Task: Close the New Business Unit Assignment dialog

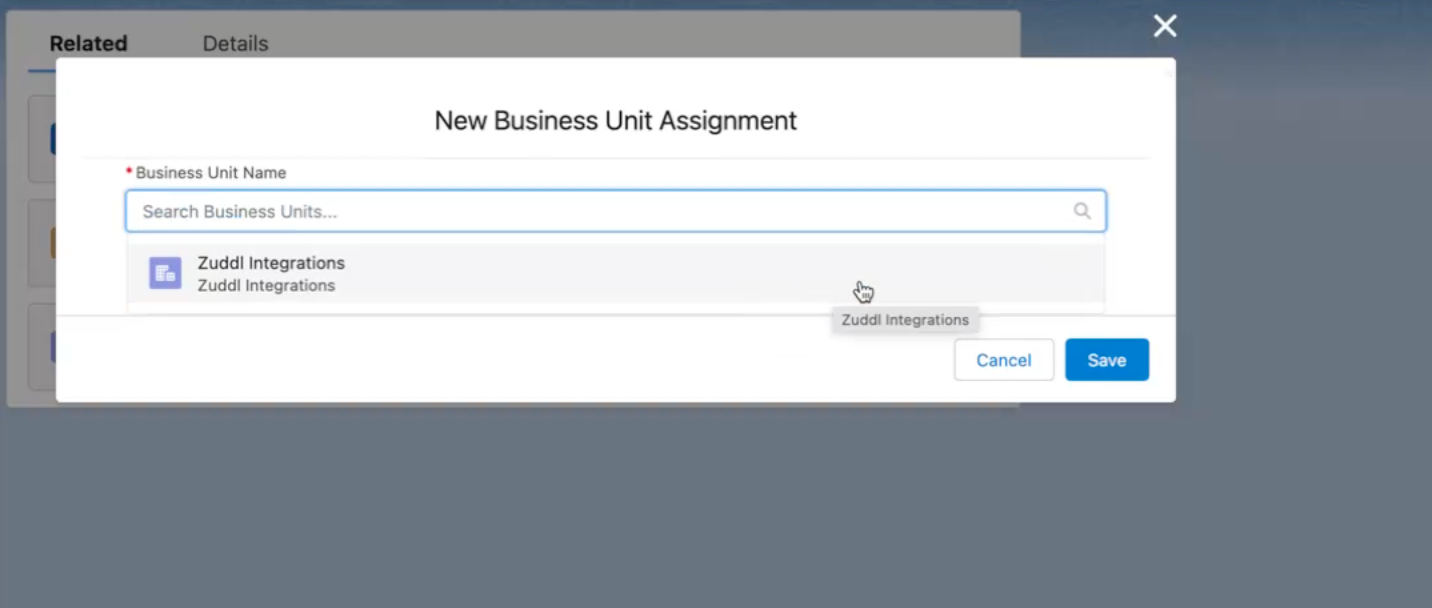Action: pos(1165,26)
